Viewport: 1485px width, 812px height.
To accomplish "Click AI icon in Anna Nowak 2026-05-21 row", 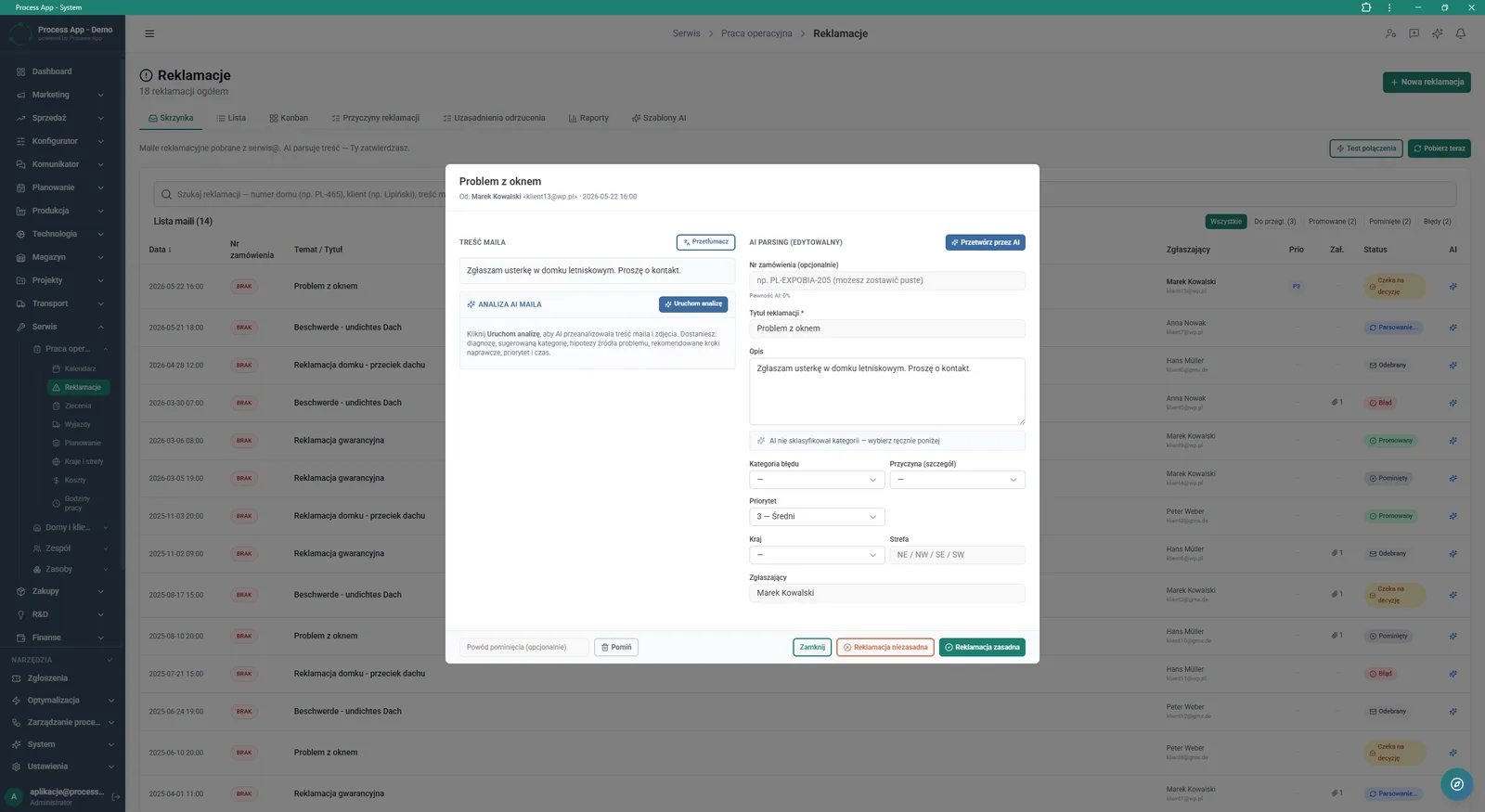I will [1453, 328].
